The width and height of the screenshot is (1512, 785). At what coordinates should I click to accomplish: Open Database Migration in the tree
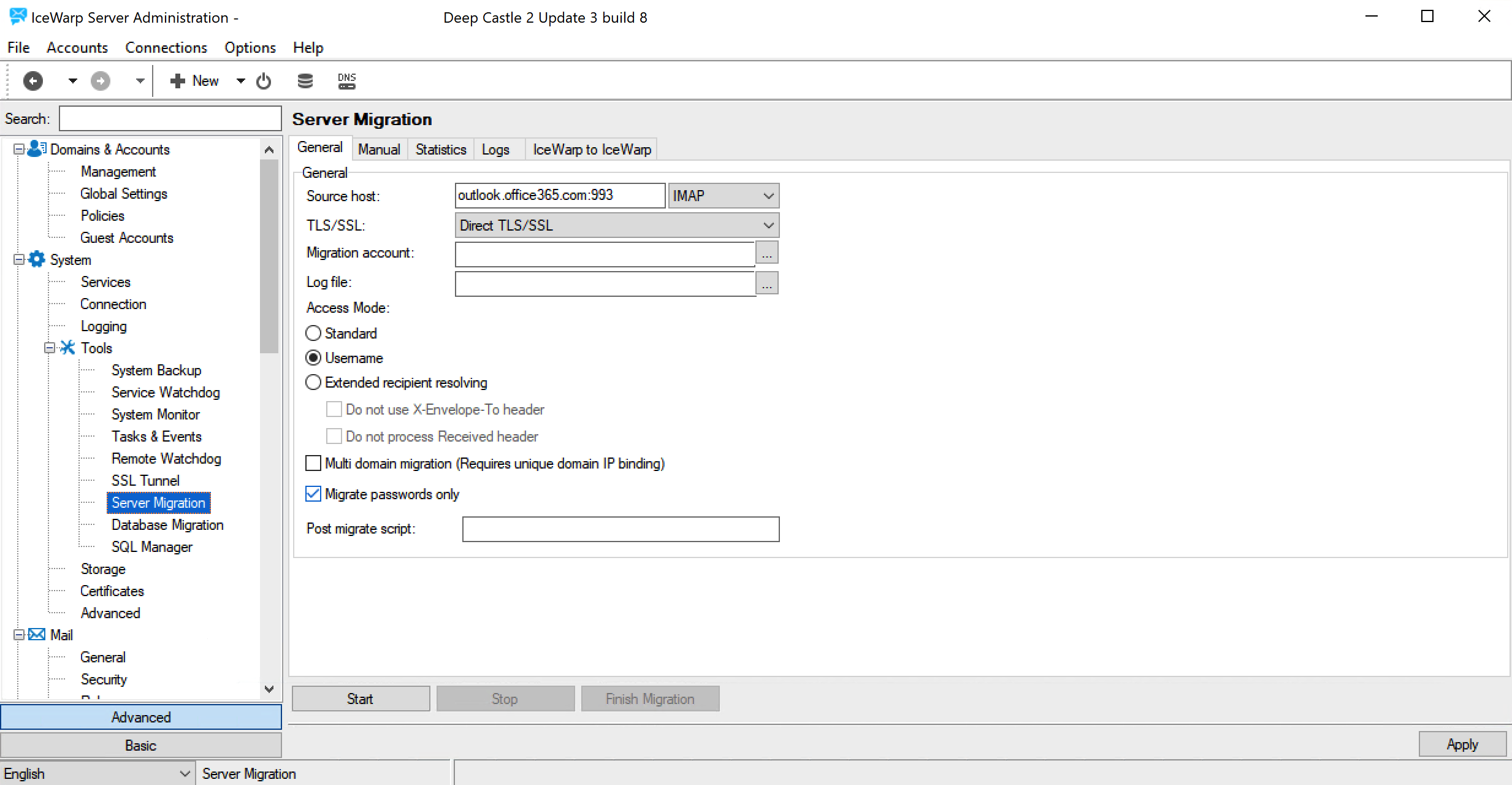tap(167, 525)
